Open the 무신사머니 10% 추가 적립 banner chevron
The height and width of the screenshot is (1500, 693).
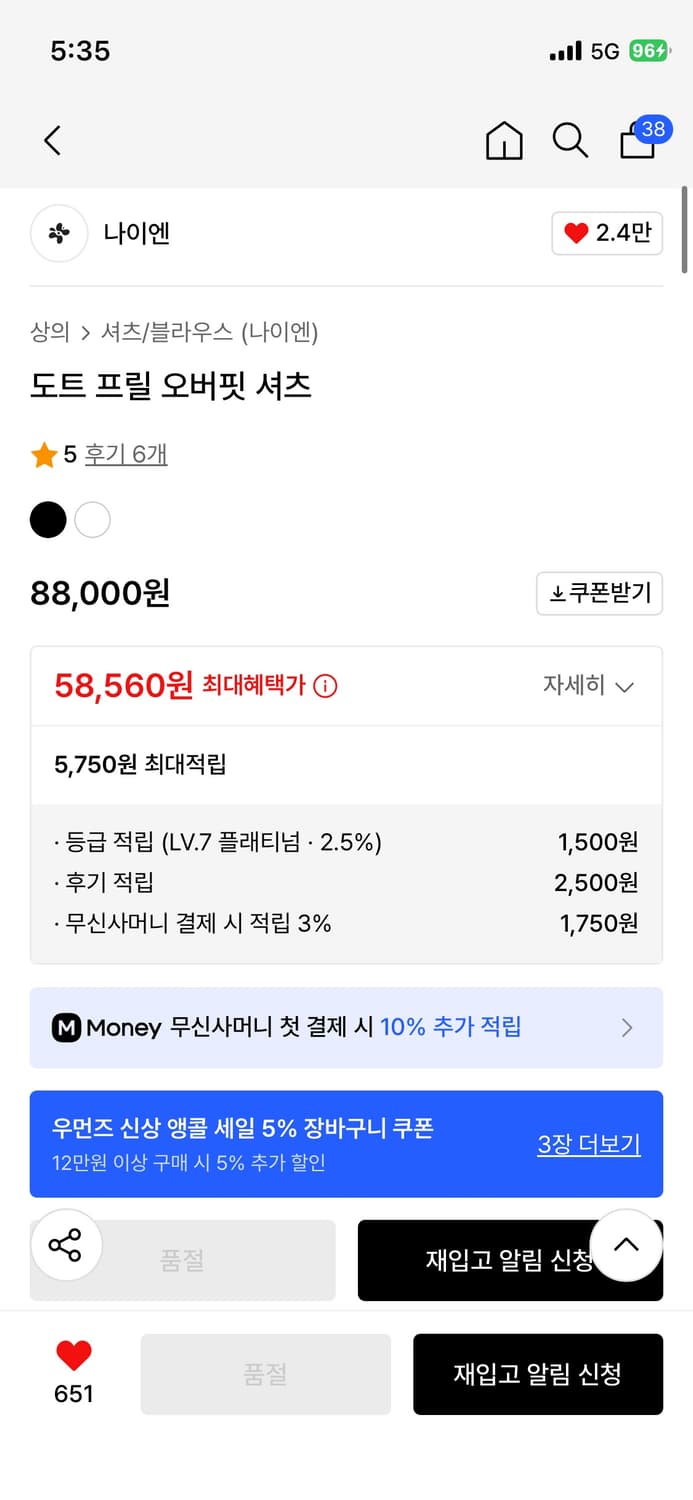[x=627, y=1027]
